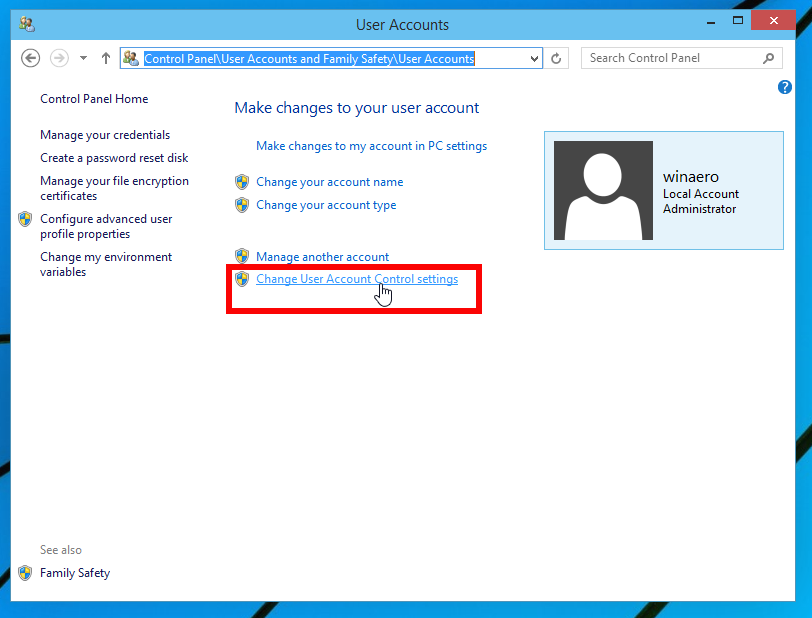Click the shield icon beside Change your account type

point(242,203)
